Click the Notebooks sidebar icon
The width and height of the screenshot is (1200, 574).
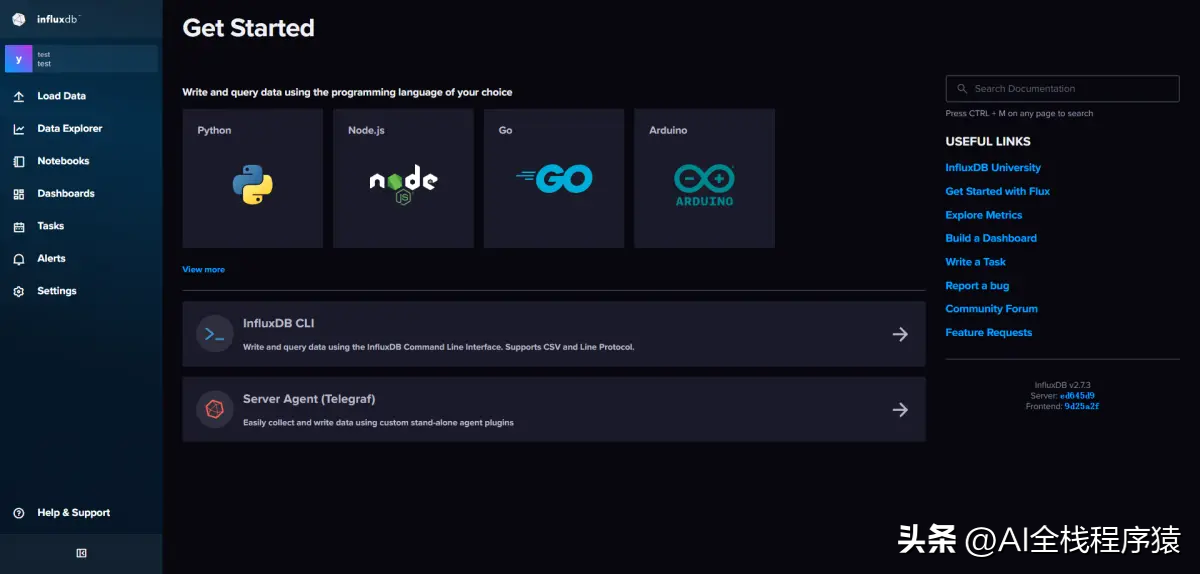click(x=19, y=161)
